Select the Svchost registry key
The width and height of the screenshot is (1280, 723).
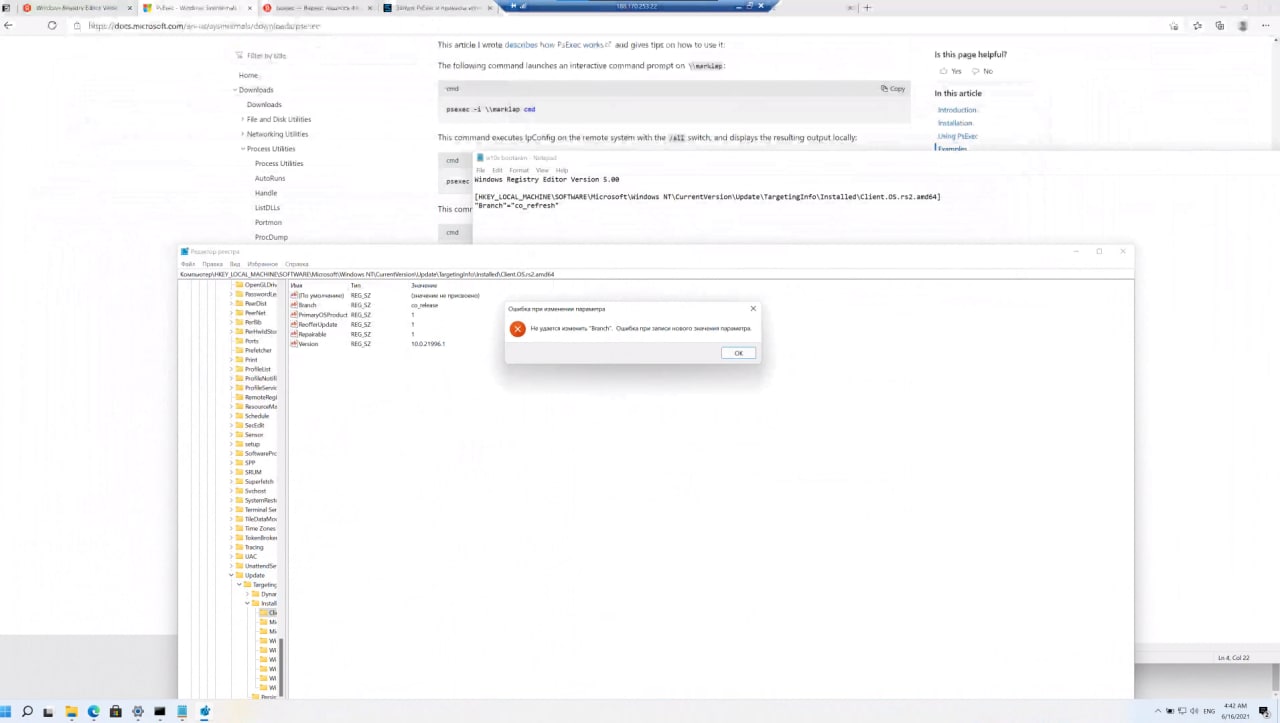click(256, 491)
